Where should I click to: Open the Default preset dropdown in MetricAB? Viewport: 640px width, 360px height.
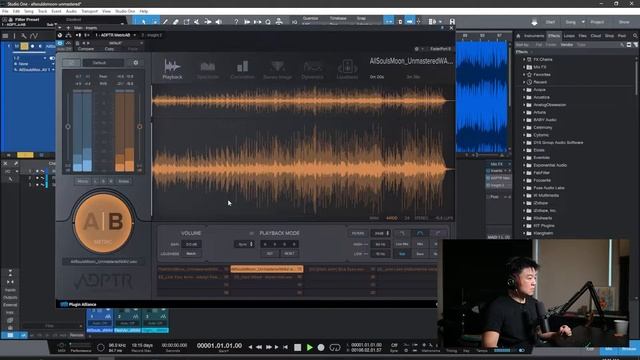pos(103,63)
